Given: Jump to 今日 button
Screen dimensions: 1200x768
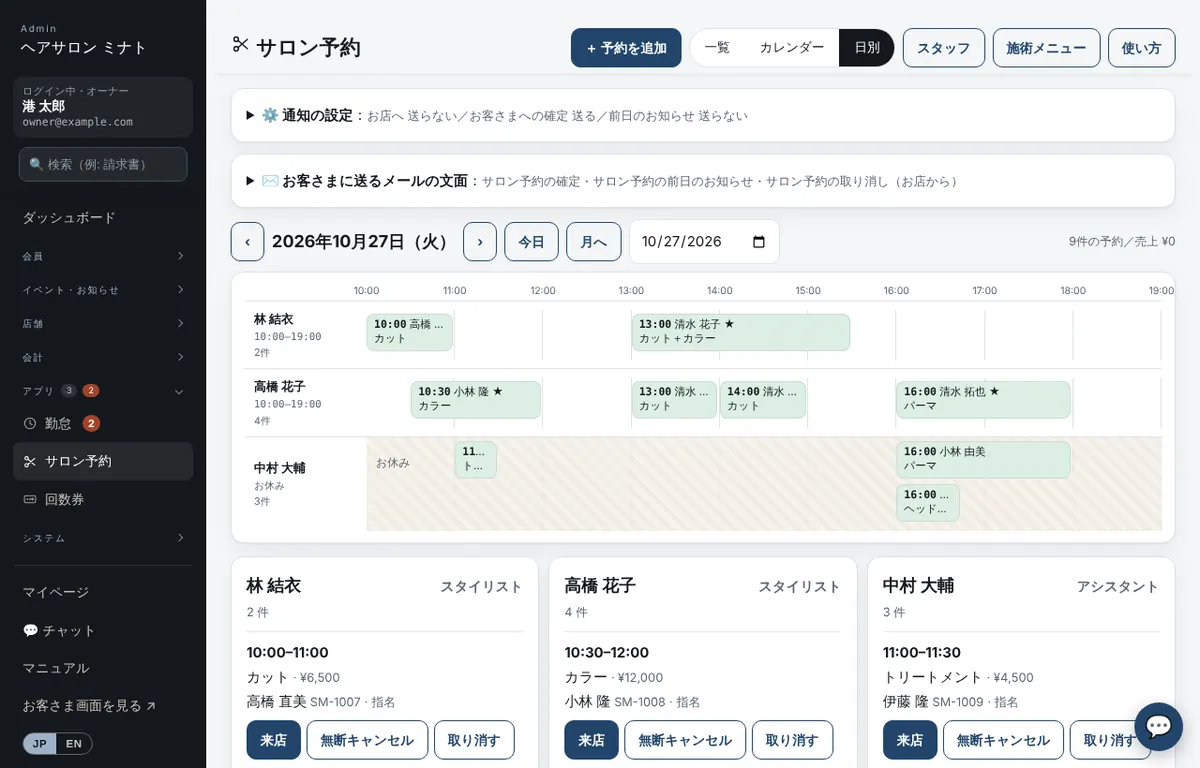Looking at the screenshot, I should (531, 242).
